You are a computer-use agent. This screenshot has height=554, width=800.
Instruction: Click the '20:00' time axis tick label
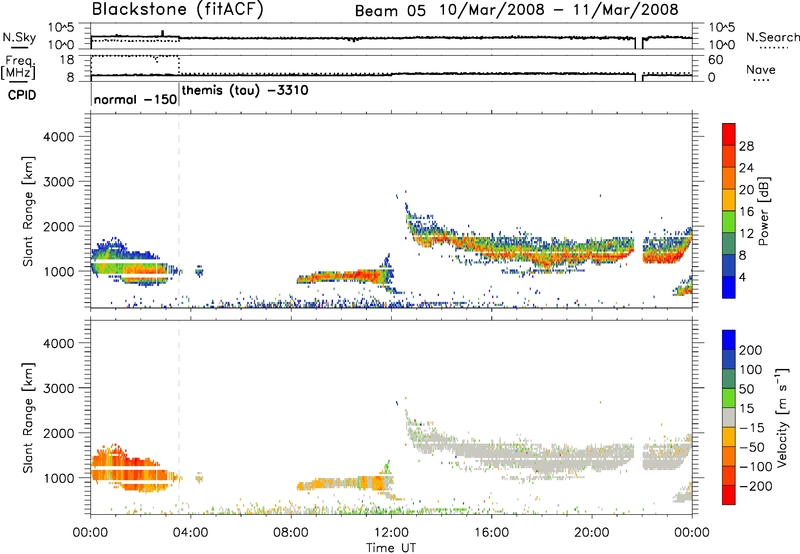click(x=592, y=533)
